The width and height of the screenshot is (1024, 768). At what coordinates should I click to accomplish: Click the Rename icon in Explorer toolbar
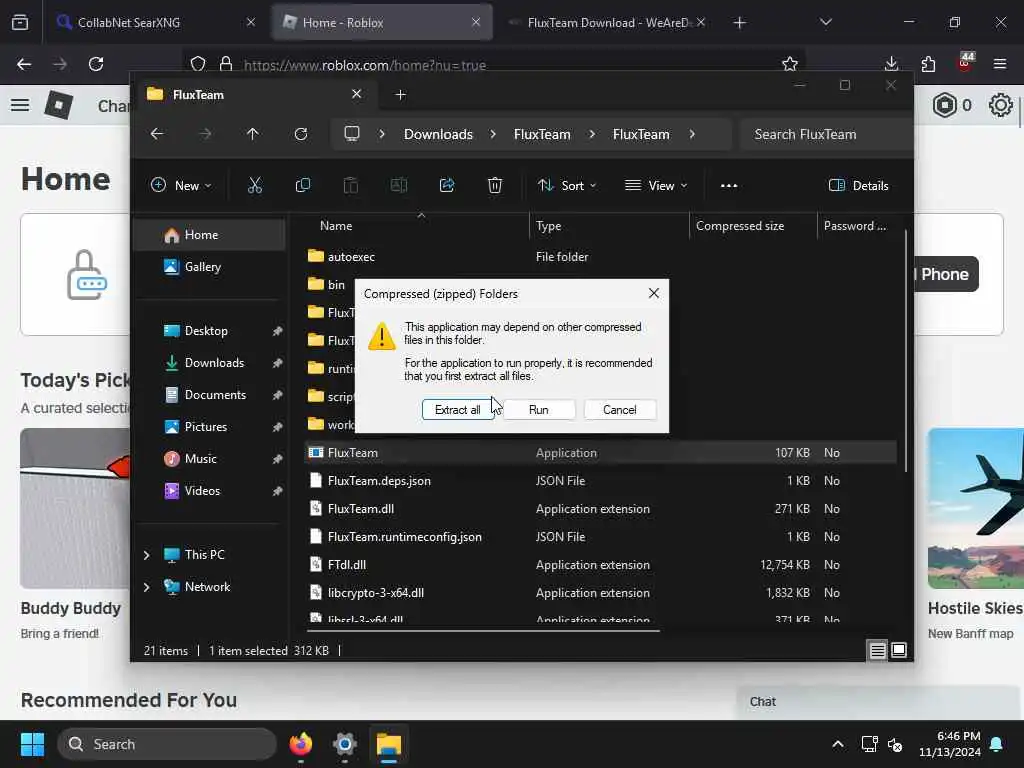coord(398,185)
